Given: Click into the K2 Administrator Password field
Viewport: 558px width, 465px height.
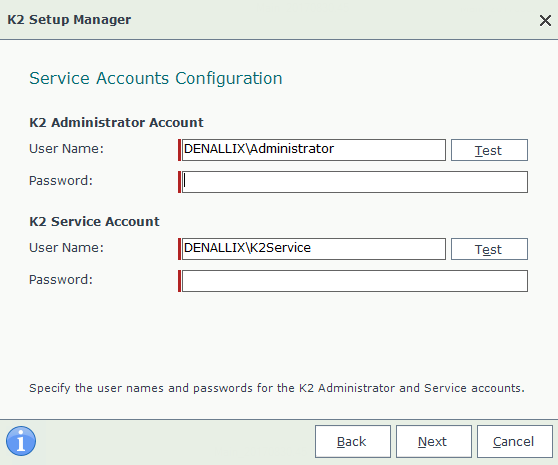Looking at the screenshot, I should tap(354, 182).
